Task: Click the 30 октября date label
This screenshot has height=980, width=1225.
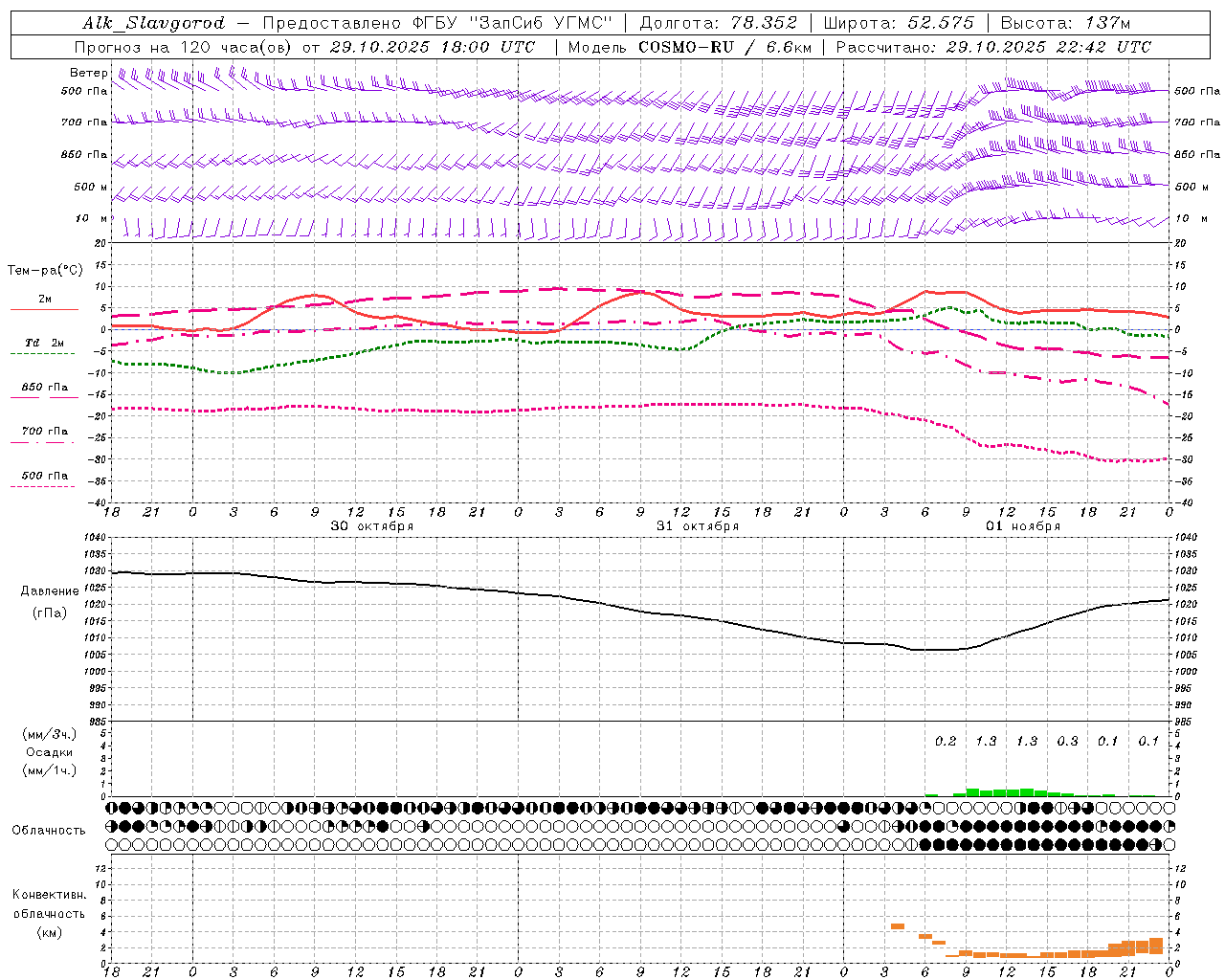Action: pos(372,526)
